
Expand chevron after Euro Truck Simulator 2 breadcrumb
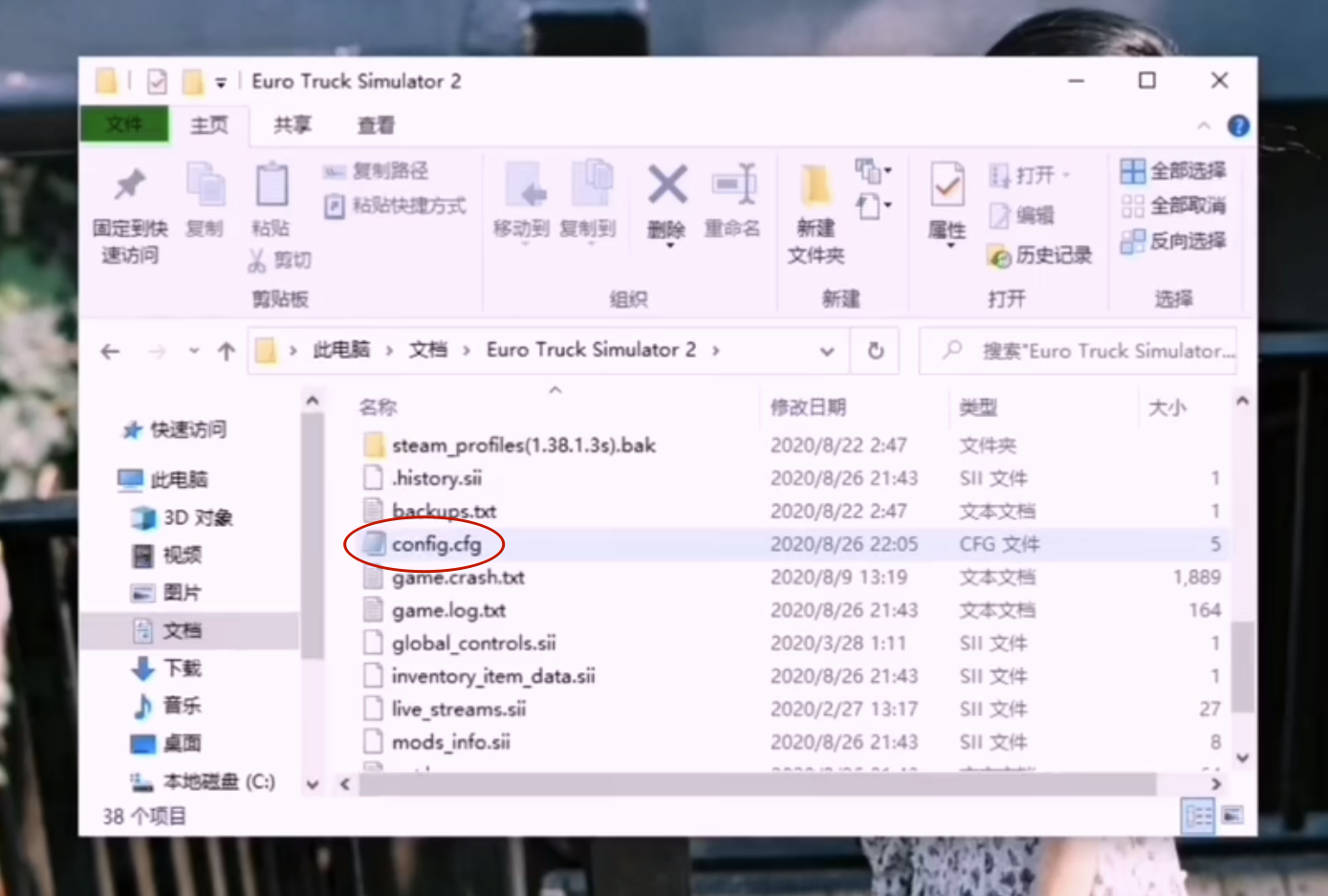point(716,351)
